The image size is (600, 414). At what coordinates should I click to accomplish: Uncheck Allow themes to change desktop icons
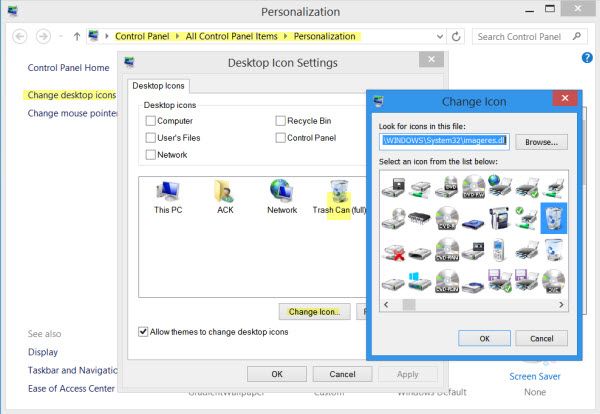(143, 332)
